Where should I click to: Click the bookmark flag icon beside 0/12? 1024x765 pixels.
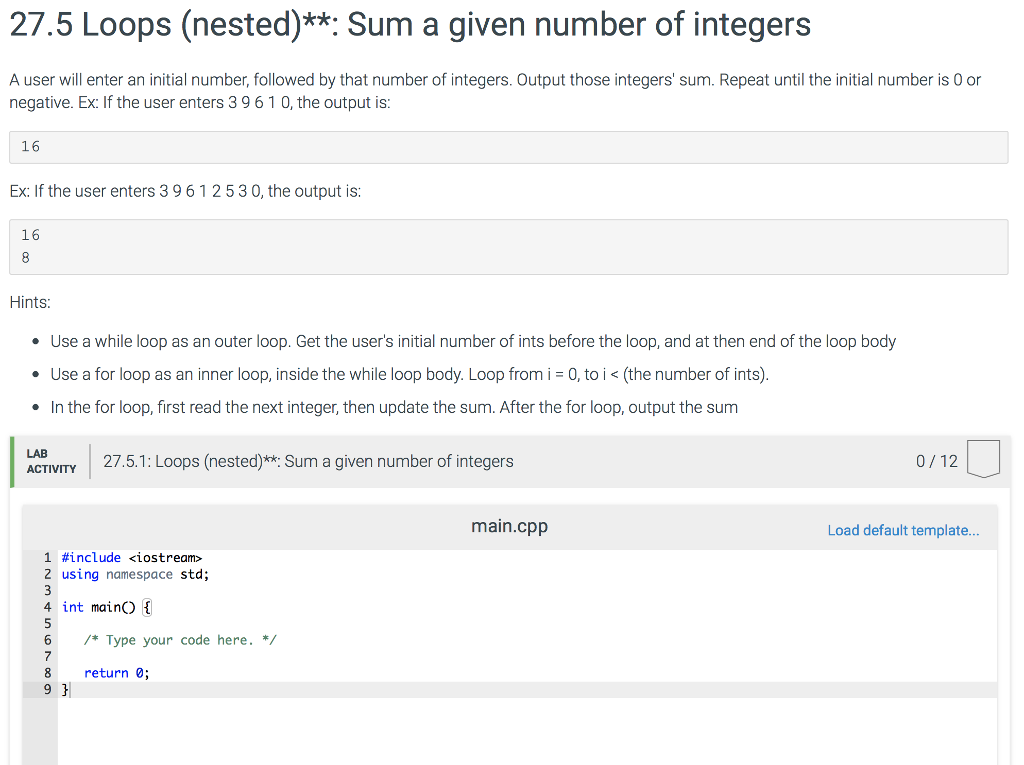pos(982,458)
